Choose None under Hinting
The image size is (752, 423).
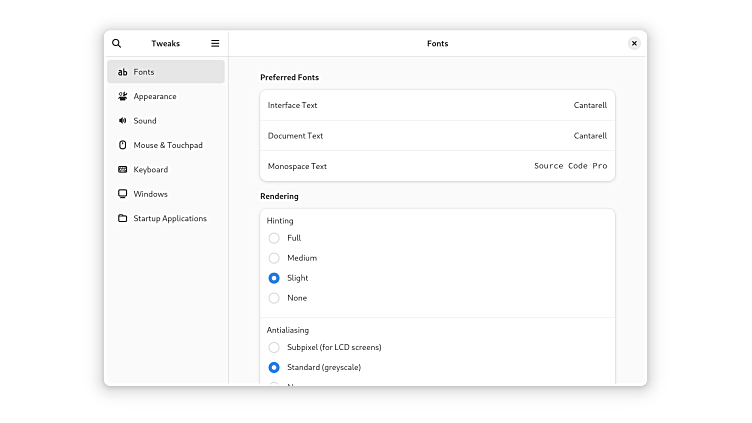(274, 298)
